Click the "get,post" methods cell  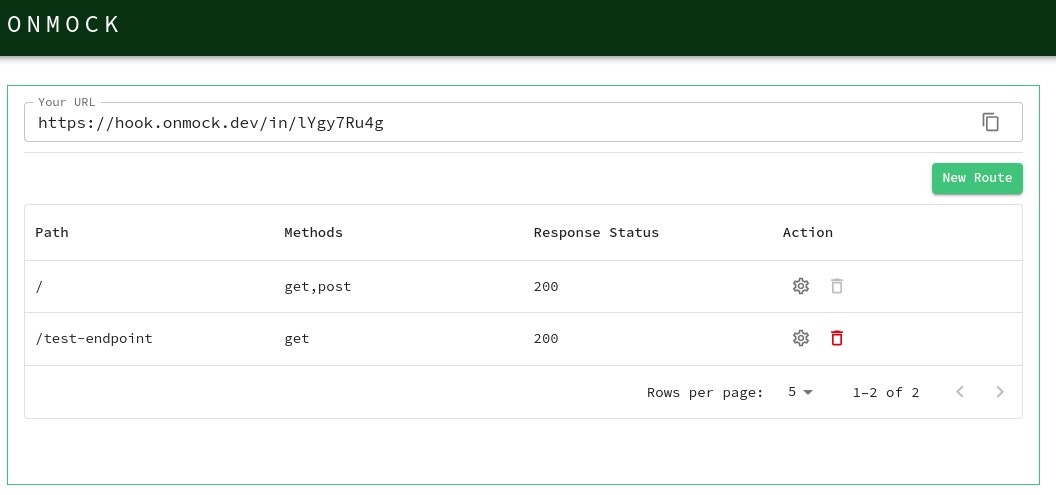(317, 287)
